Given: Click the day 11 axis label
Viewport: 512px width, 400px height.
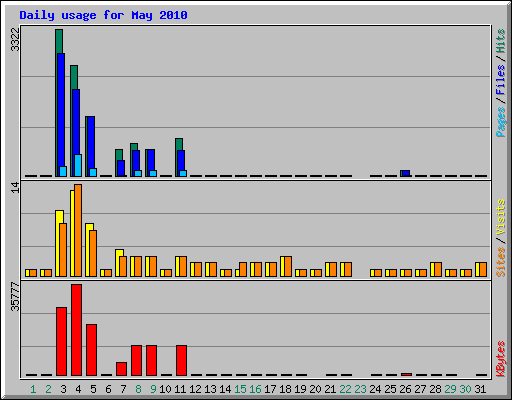Looking at the screenshot, I should [180, 389].
